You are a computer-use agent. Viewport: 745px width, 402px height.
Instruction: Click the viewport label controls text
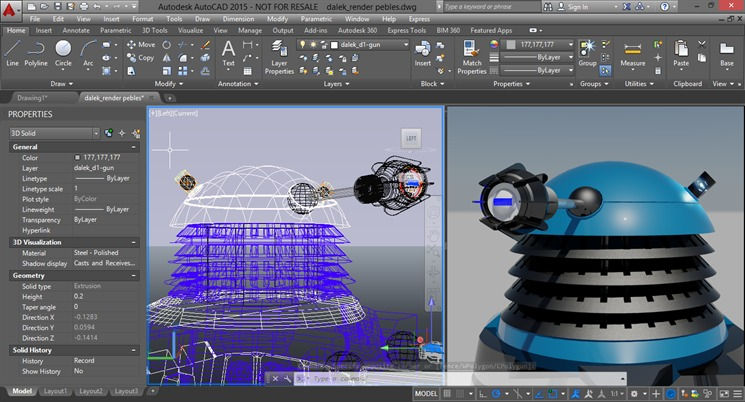174,114
